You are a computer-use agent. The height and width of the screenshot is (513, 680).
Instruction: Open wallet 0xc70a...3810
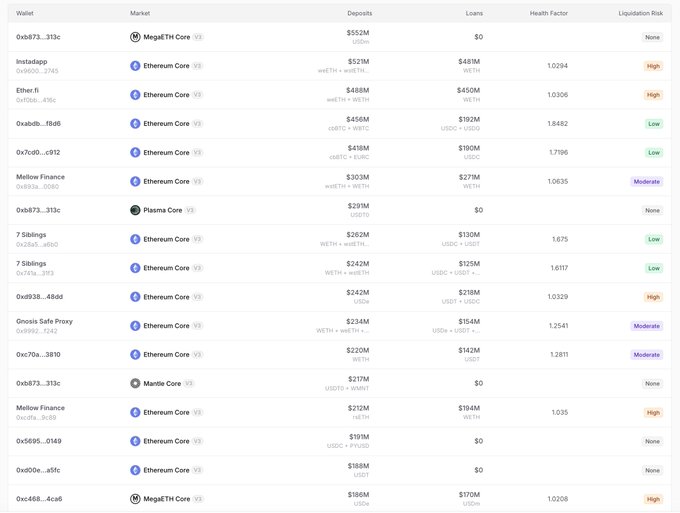(x=38, y=354)
